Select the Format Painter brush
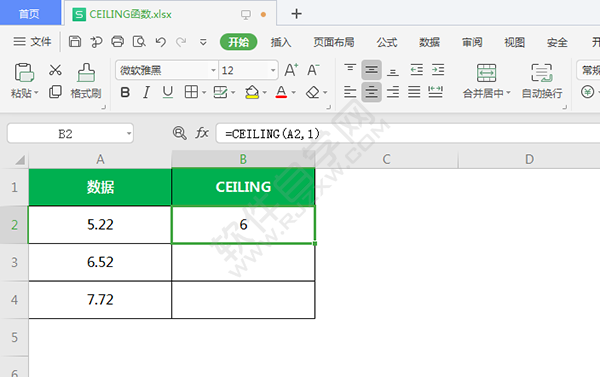The height and width of the screenshot is (377, 600). pyautogui.click(x=86, y=72)
